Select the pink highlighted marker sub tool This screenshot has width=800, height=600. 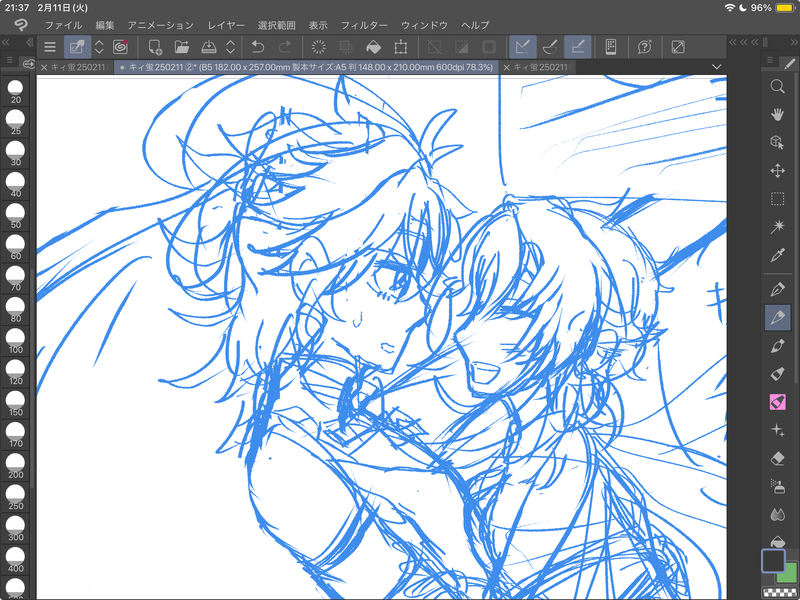click(x=777, y=402)
